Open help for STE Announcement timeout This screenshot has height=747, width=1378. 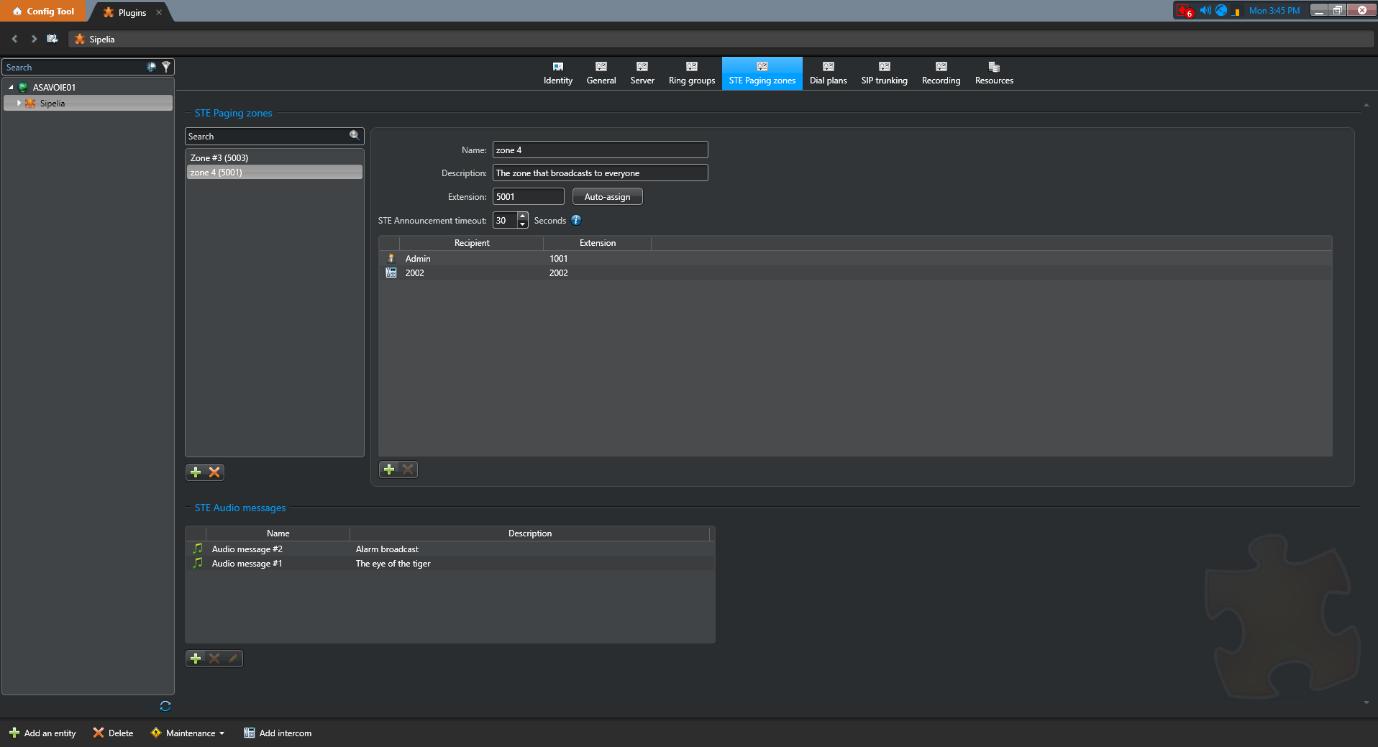[576, 220]
